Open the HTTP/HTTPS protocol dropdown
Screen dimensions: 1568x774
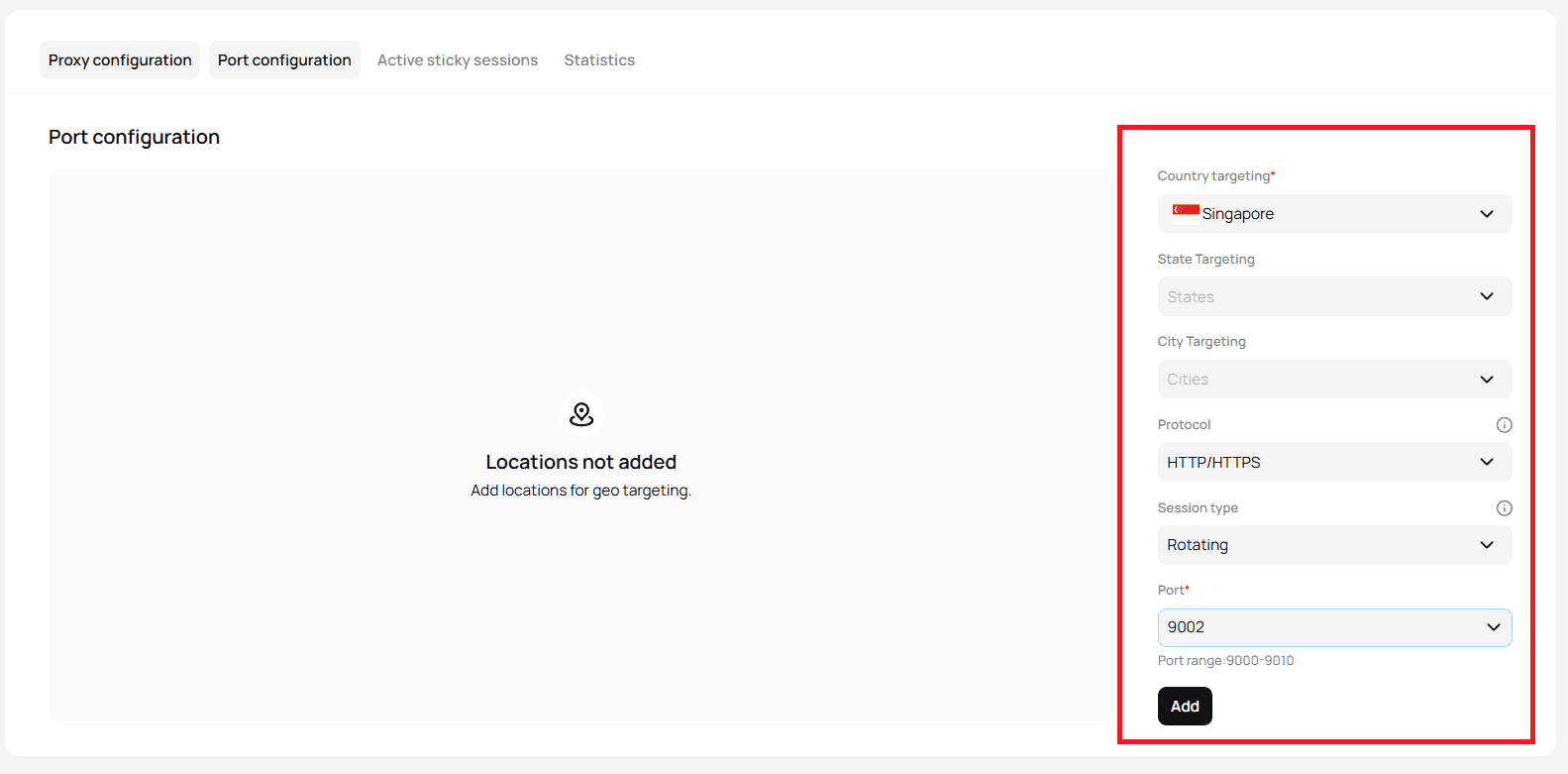coord(1334,462)
